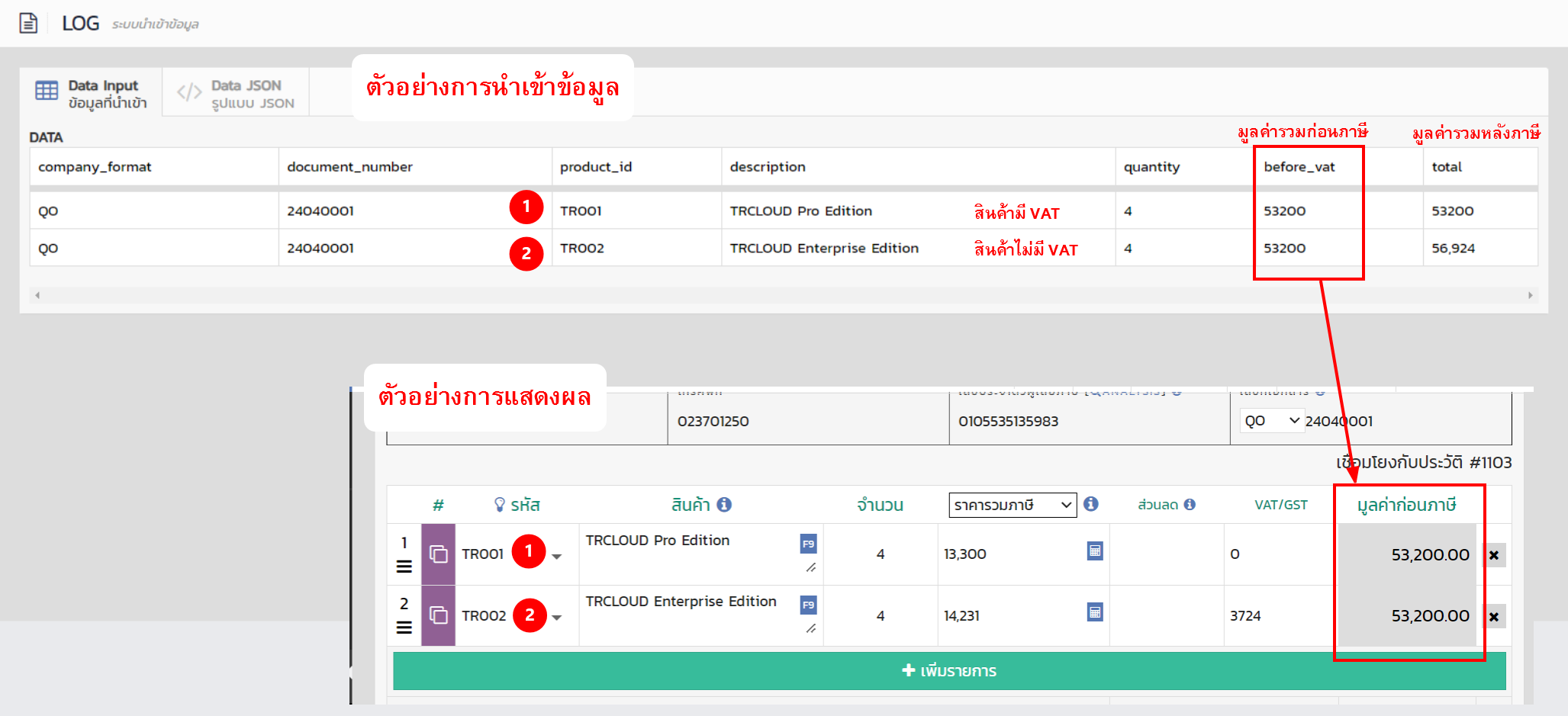This screenshot has width=1568, height=716.
Task: Delete row 2 with the x button
Action: click(x=1494, y=616)
